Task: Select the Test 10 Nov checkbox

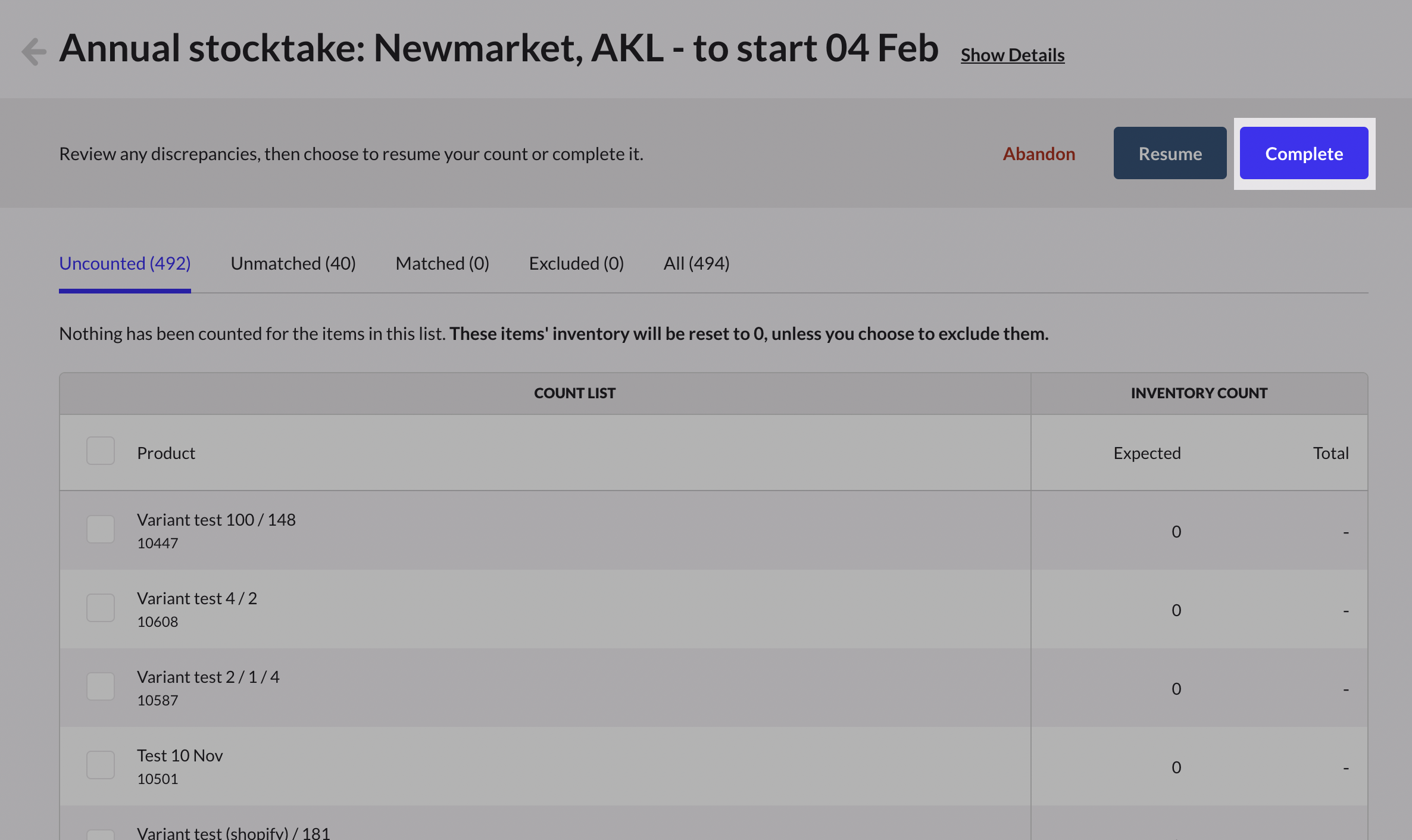Action: point(101,765)
